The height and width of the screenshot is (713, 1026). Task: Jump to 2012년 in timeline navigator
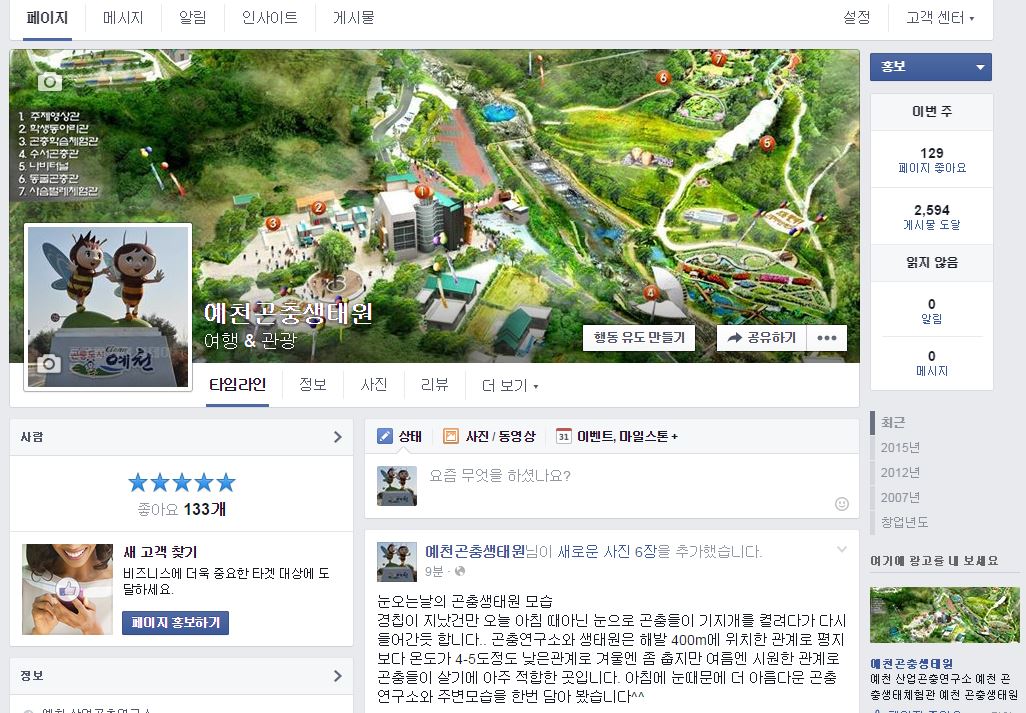[900, 472]
